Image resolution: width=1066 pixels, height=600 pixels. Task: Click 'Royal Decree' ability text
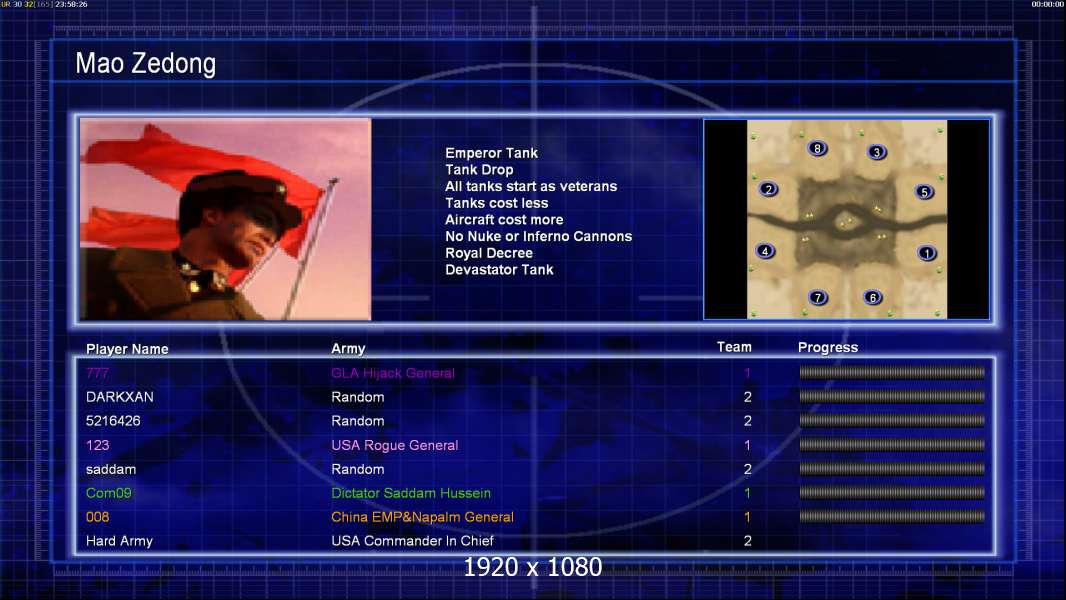coord(489,253)
